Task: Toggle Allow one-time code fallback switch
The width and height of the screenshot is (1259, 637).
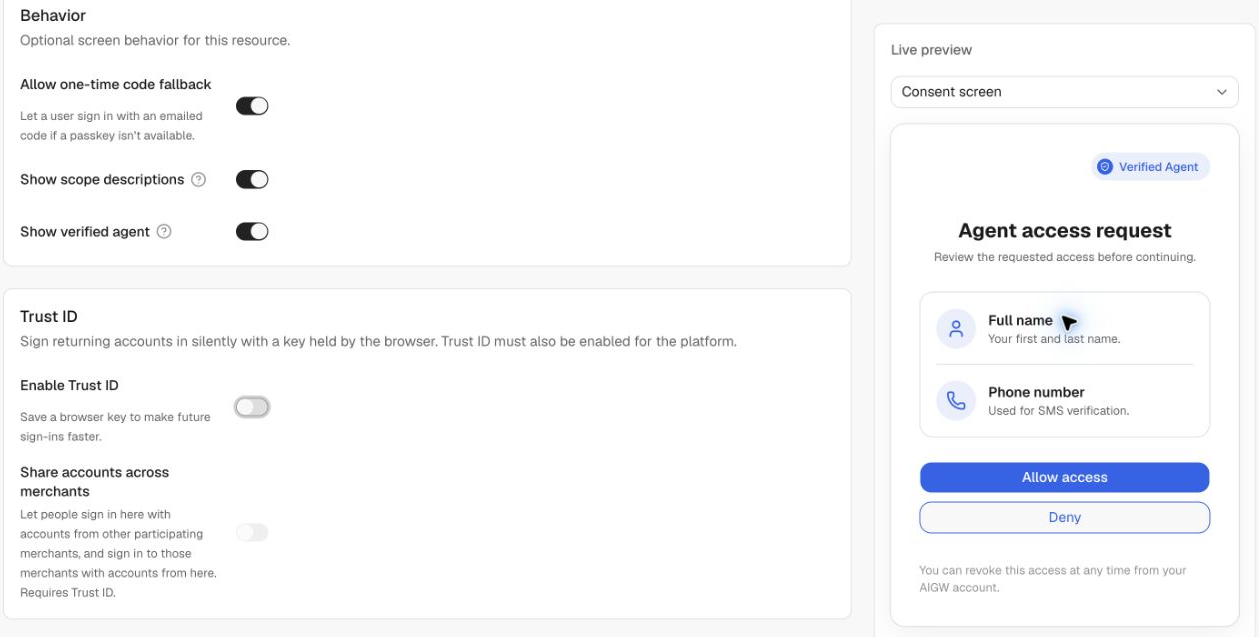Action: 252,106
